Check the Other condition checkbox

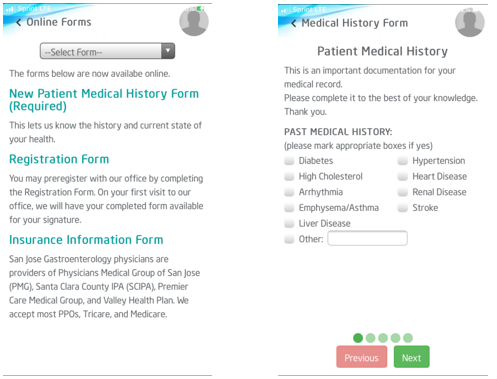[289, 239]
